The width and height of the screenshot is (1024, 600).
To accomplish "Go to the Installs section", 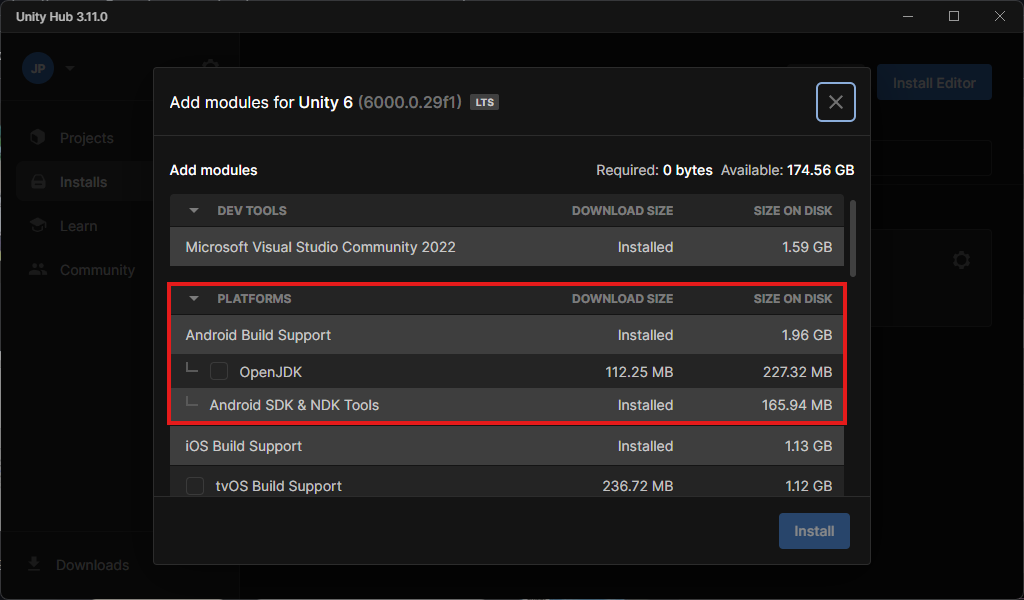I will point(84,182).
